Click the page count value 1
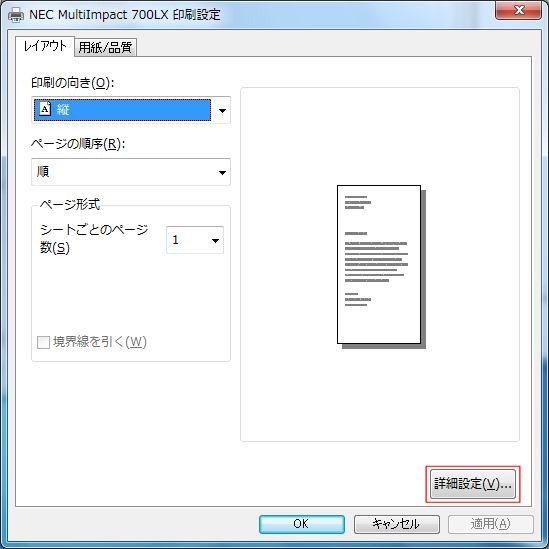The width and height of the screenshot is (549, 549). point(175,240)
